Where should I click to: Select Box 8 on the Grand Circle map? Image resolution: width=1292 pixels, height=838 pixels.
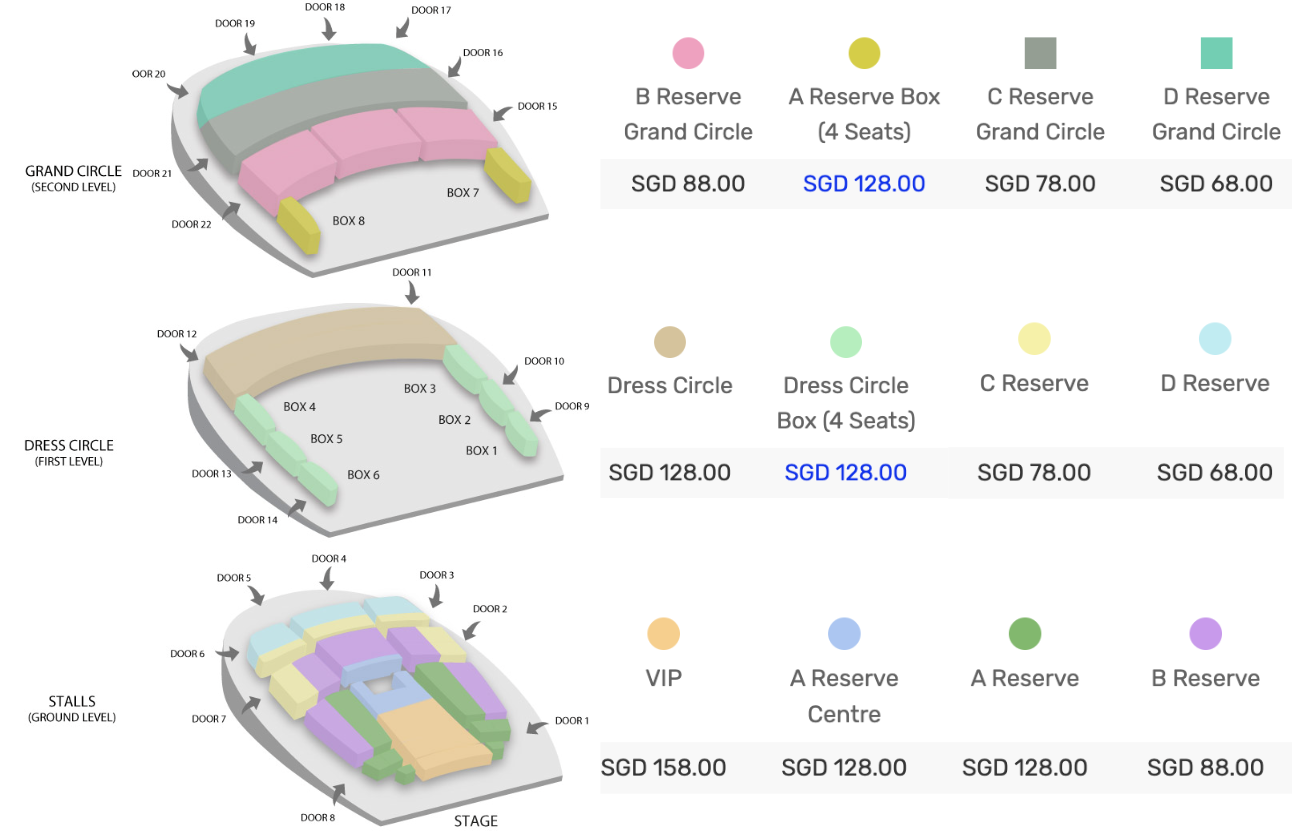[298, 226]
